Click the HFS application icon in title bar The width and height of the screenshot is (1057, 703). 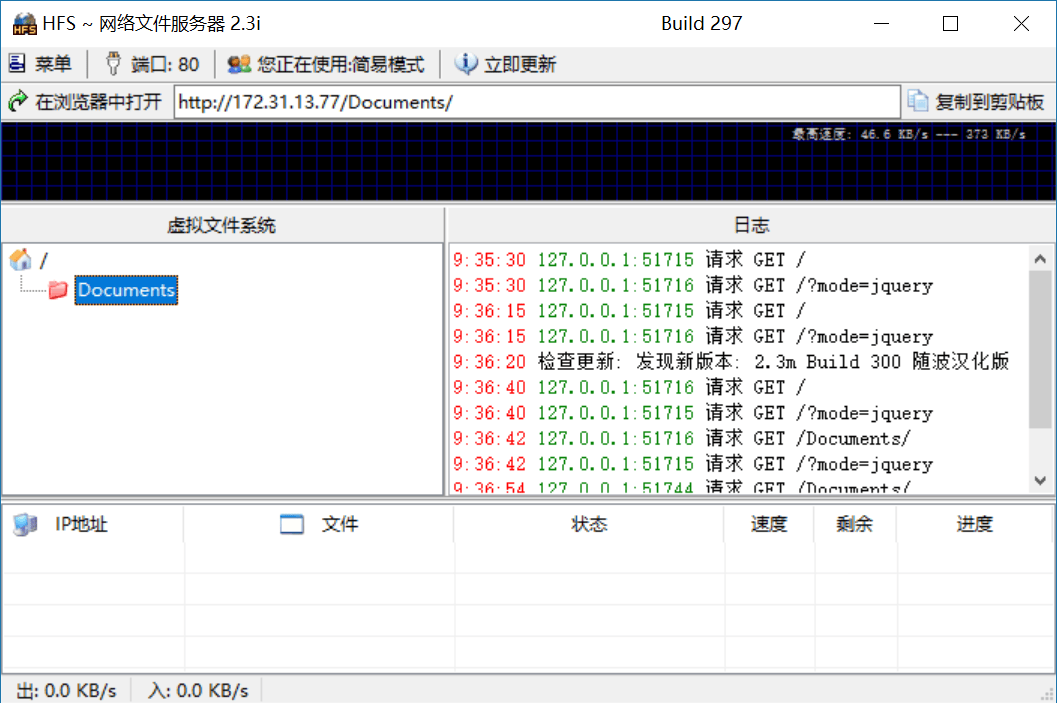pos(23,24)
